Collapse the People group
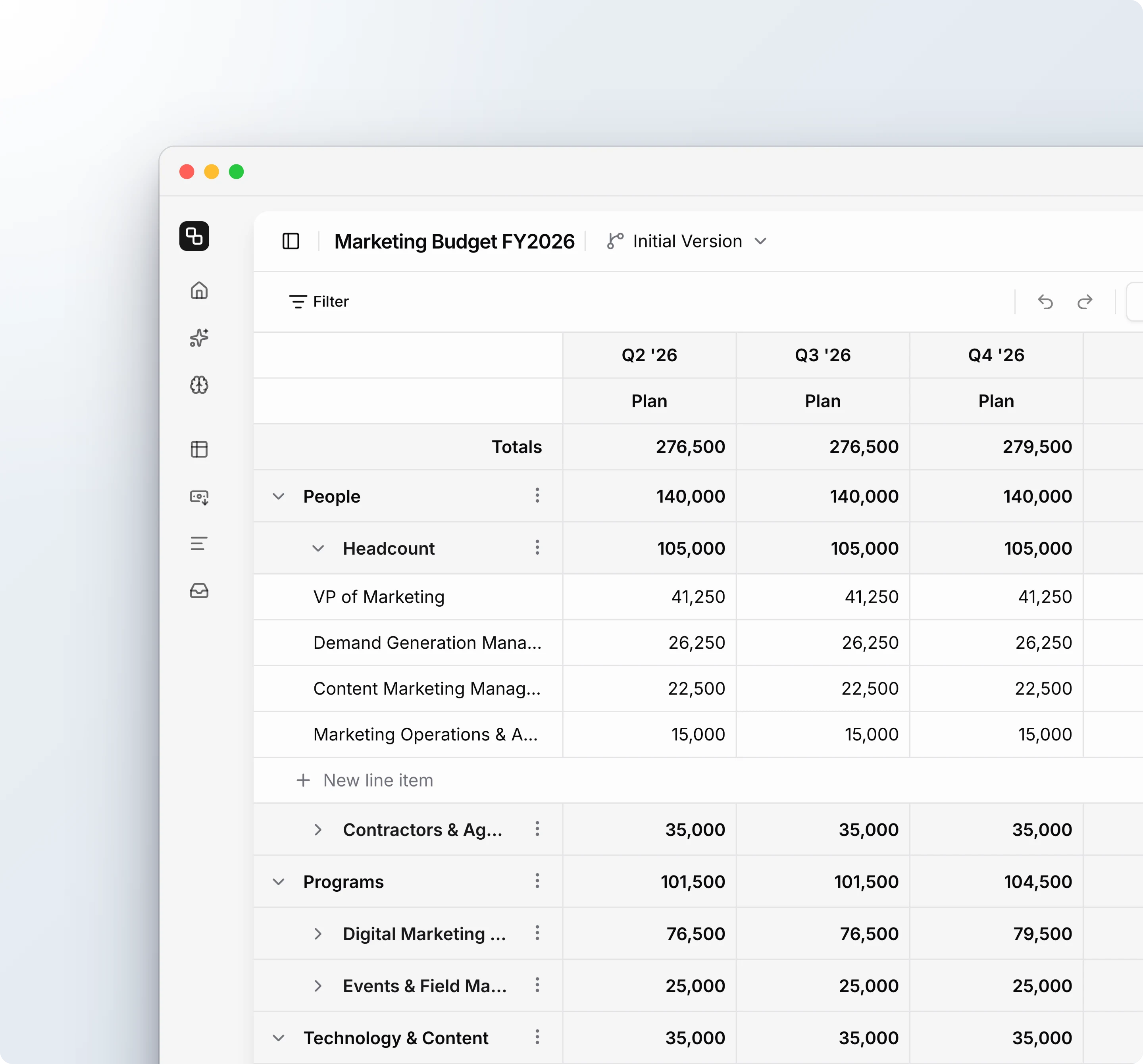 (278, 496)
